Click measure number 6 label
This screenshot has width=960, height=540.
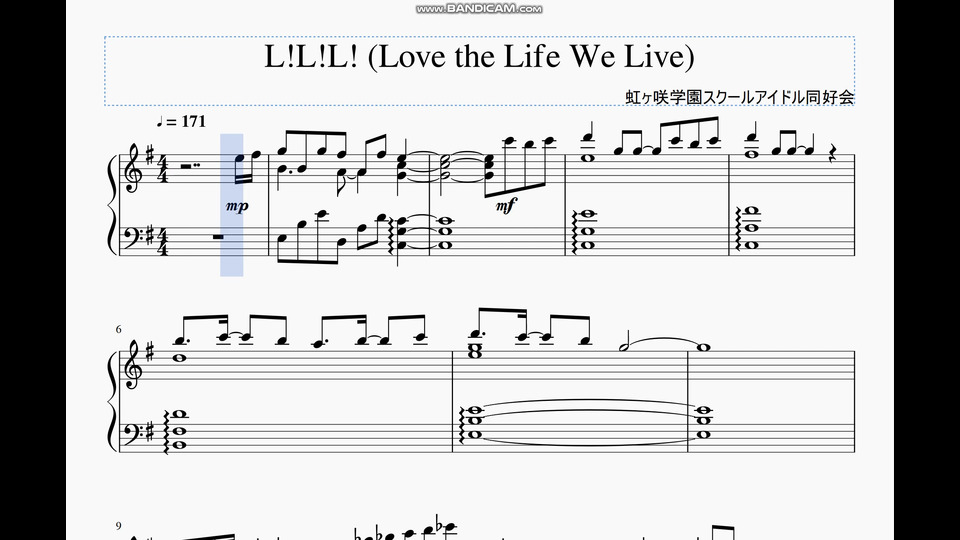point(119,329)
